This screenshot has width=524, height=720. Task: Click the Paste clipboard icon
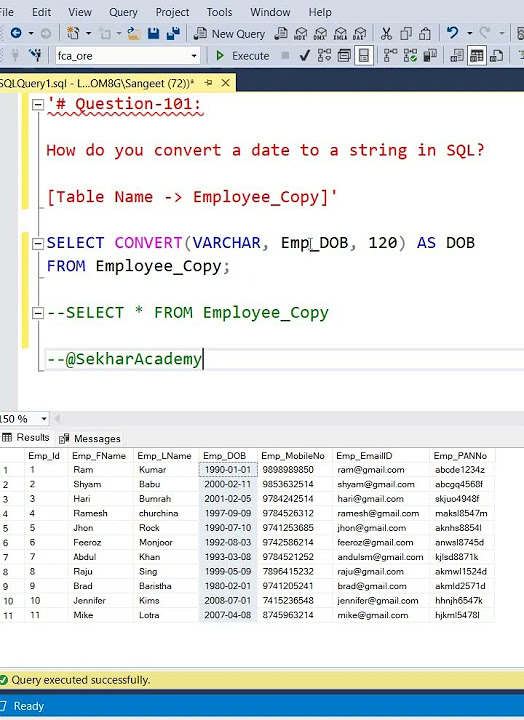[425, 34]
